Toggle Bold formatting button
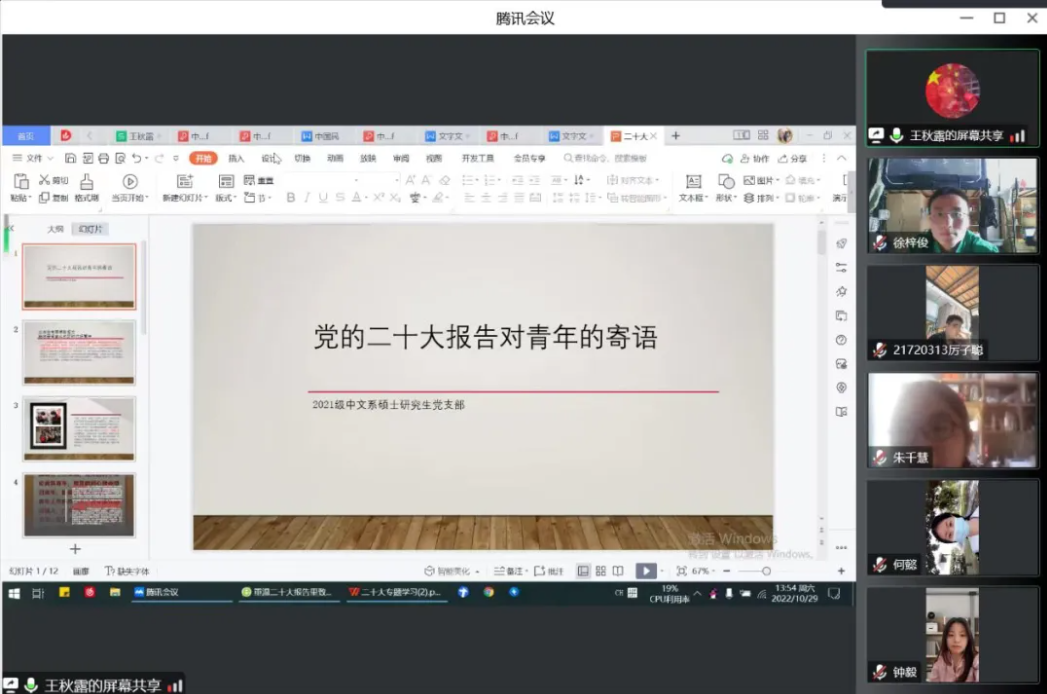Image resolution: width=1047 pixels, height=694 pixels. (291, 198)
